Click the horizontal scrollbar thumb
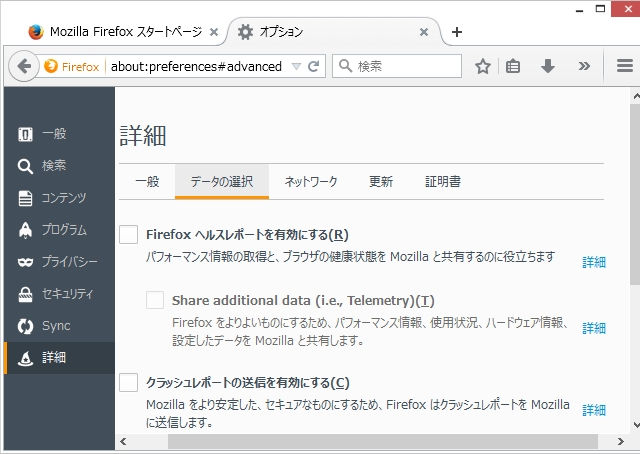The image size is (640, 454). (383, 441)
